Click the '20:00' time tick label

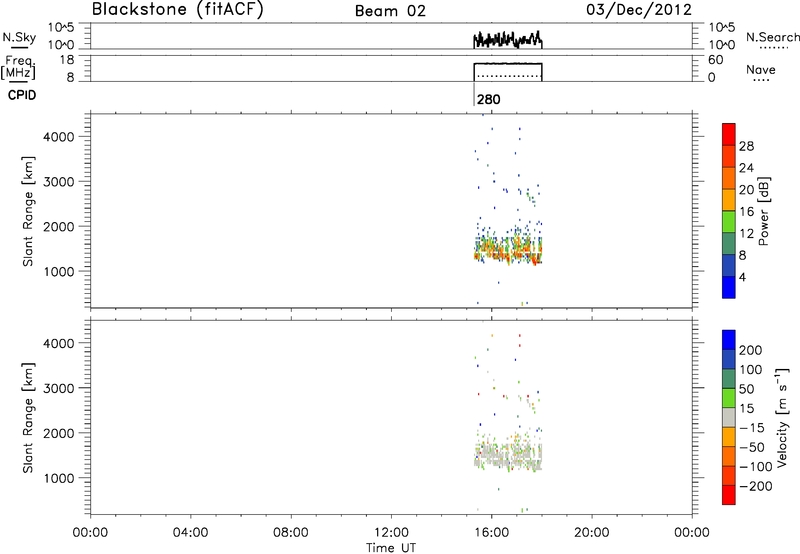click(x=592, y=533)
